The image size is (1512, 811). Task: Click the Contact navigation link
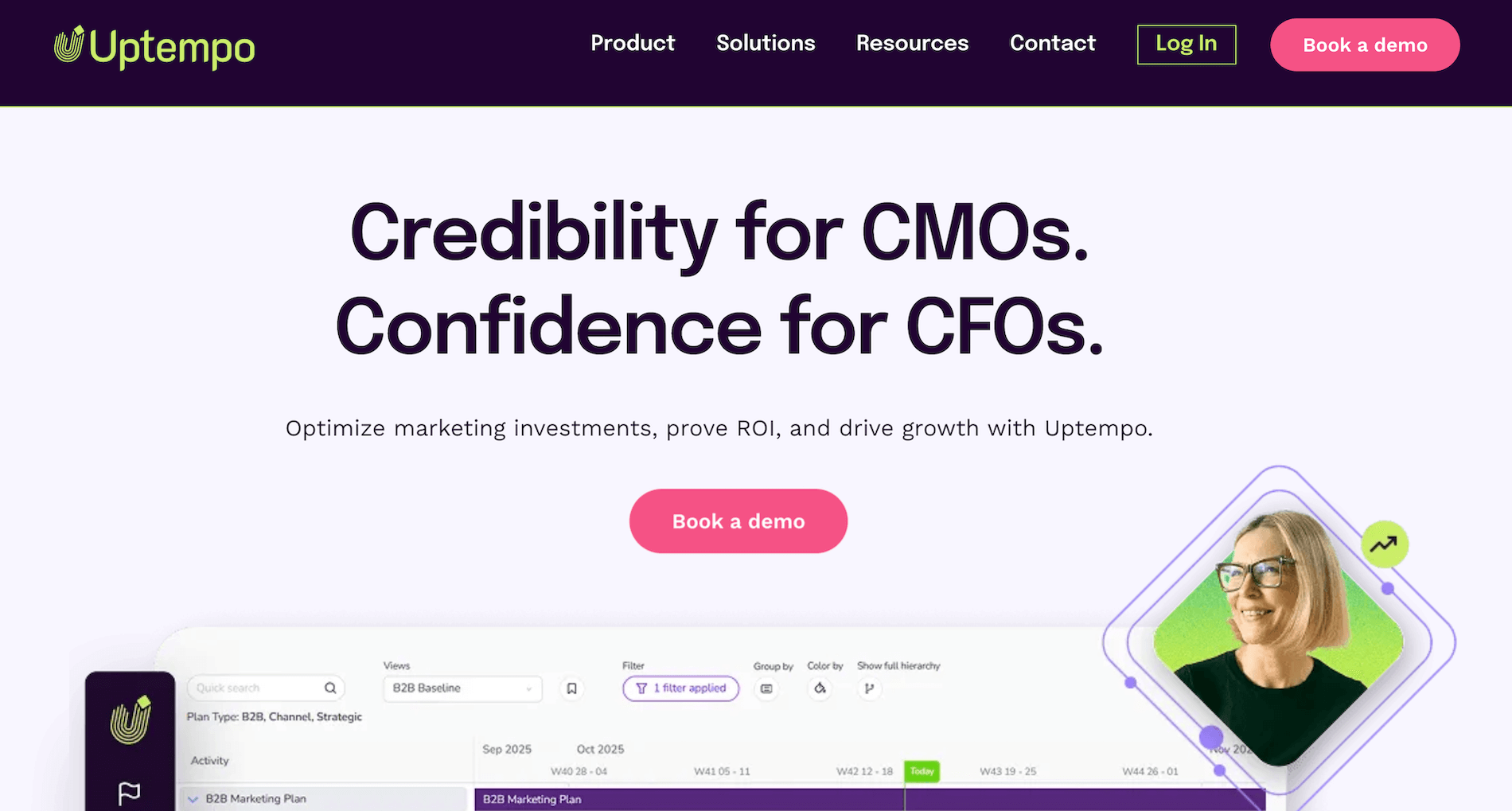(x=1052, y=44)
